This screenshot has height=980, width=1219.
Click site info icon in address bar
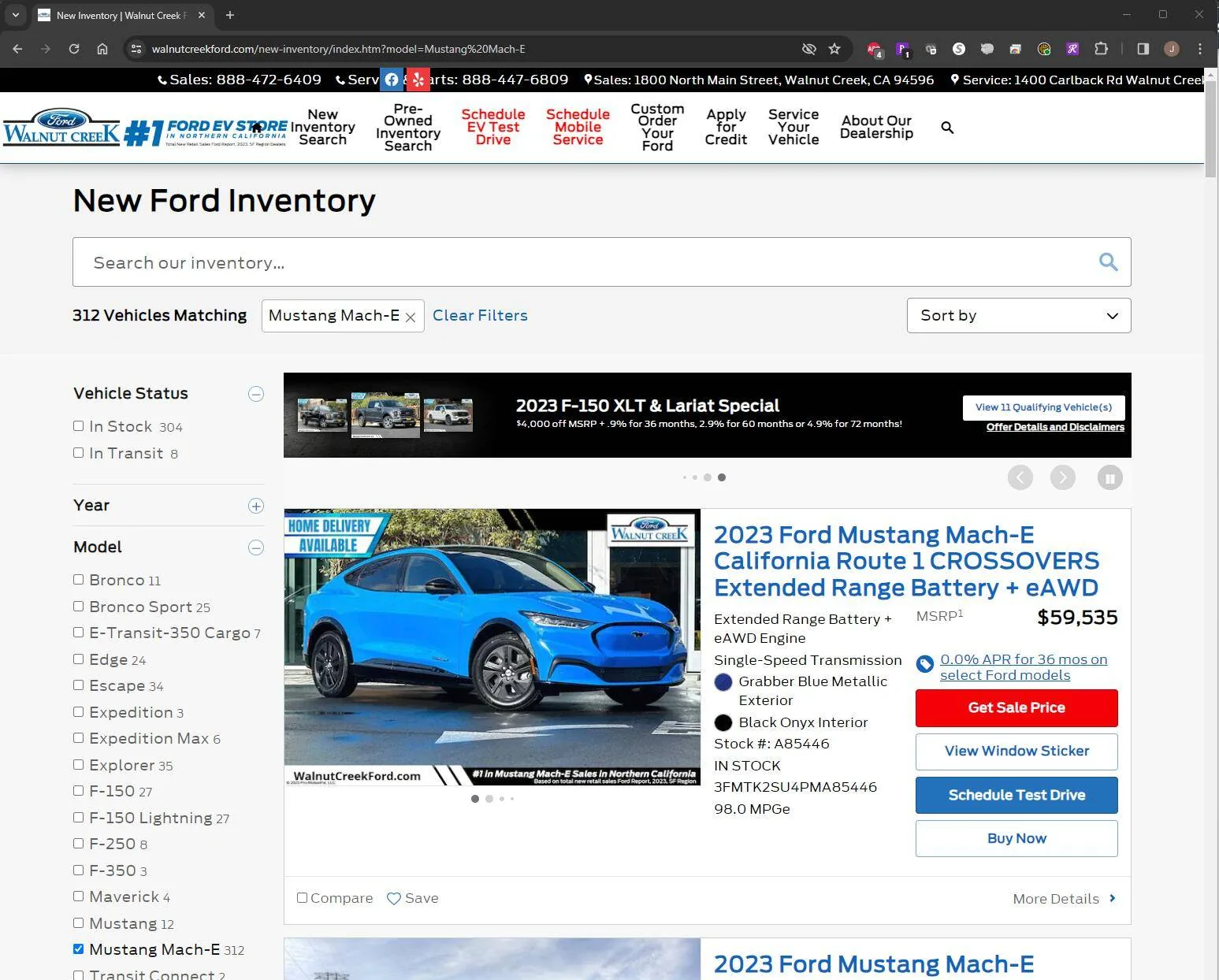[136, 49]
